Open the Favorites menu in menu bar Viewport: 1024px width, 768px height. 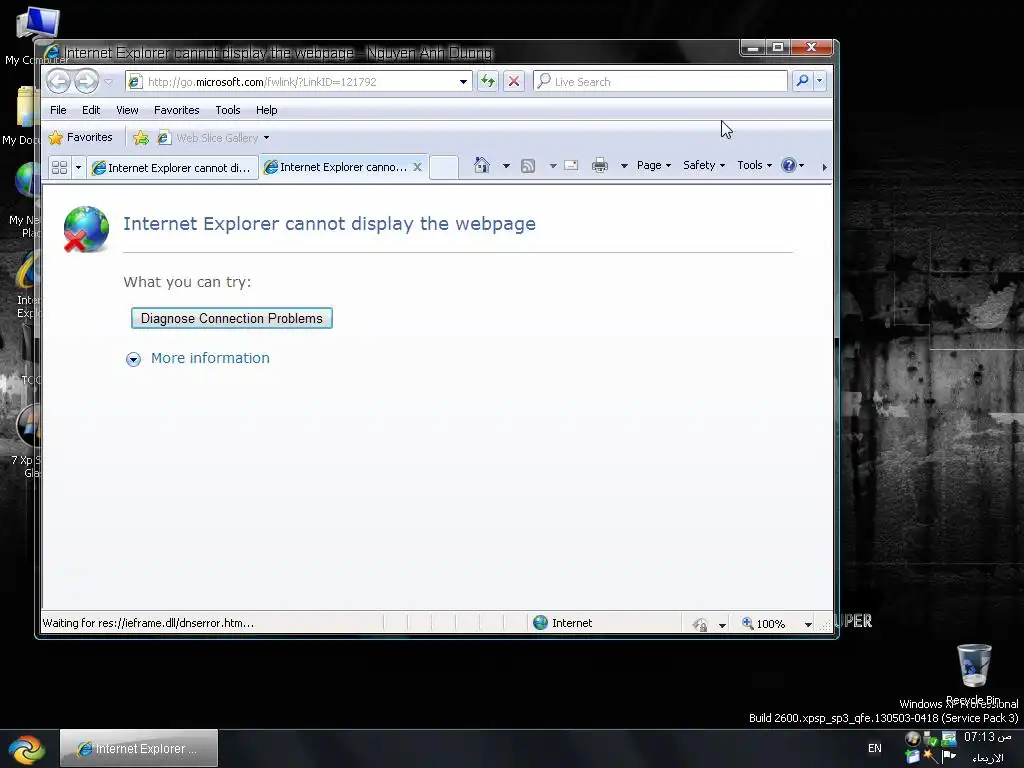(176, 110)
